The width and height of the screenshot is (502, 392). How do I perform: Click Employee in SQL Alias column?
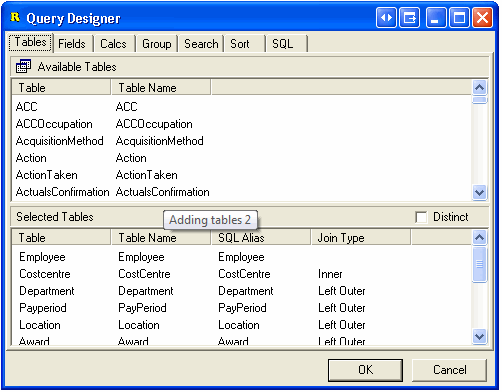coord(241,257)
